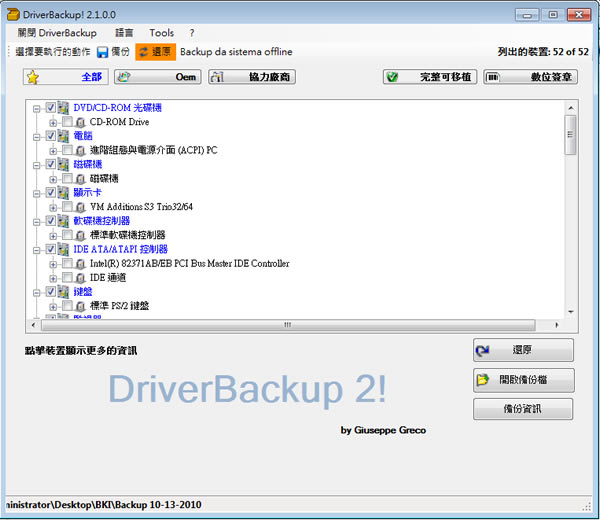Collapse the 磁碟機 category node
This screenshot has width=600, height=520.
point(36,166)
